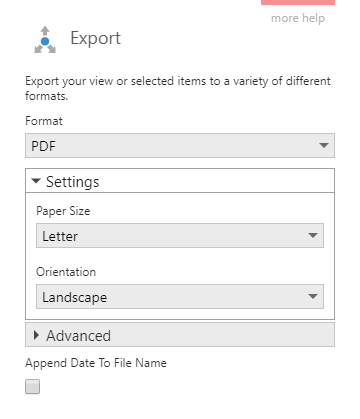Click the Export icon beside the title
360x419 pixels.
pos(45,40)
